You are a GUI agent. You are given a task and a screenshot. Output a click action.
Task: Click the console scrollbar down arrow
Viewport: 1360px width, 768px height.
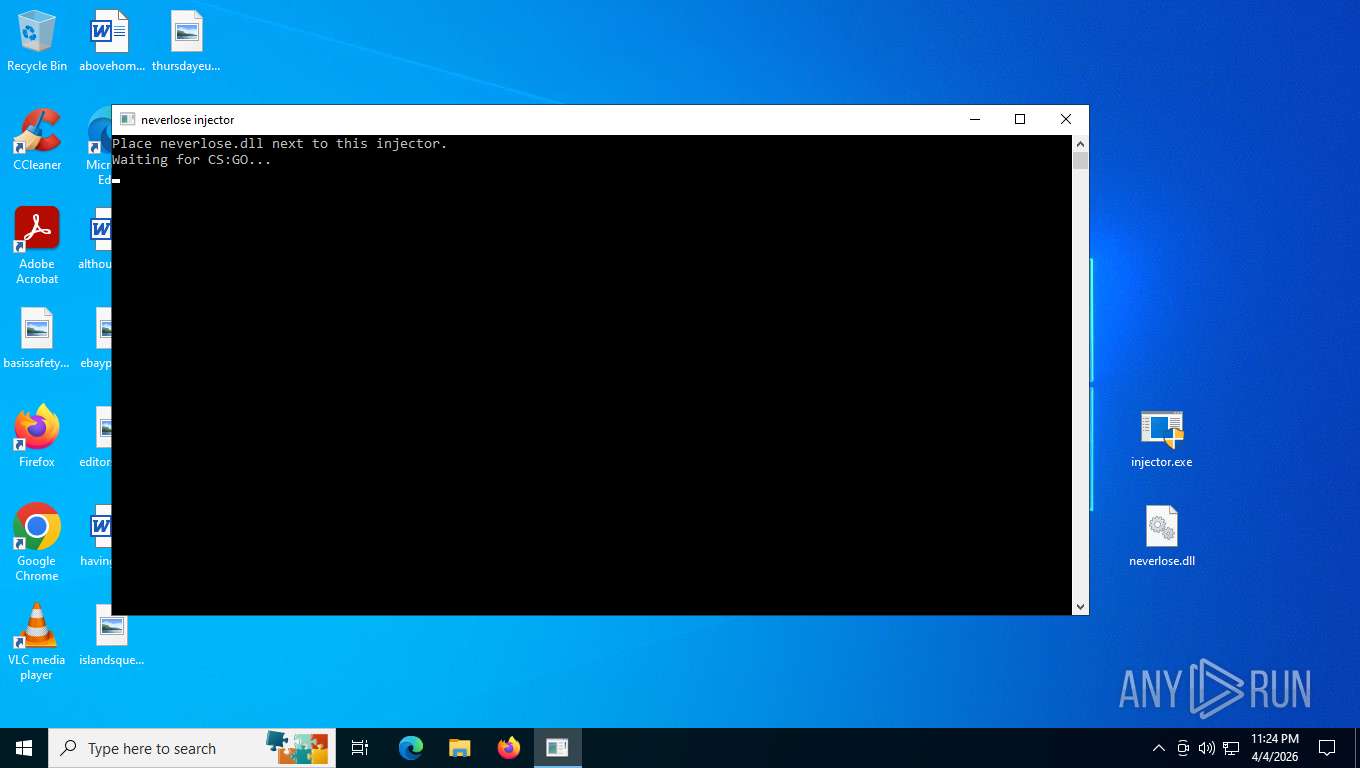coord(1080,606)
